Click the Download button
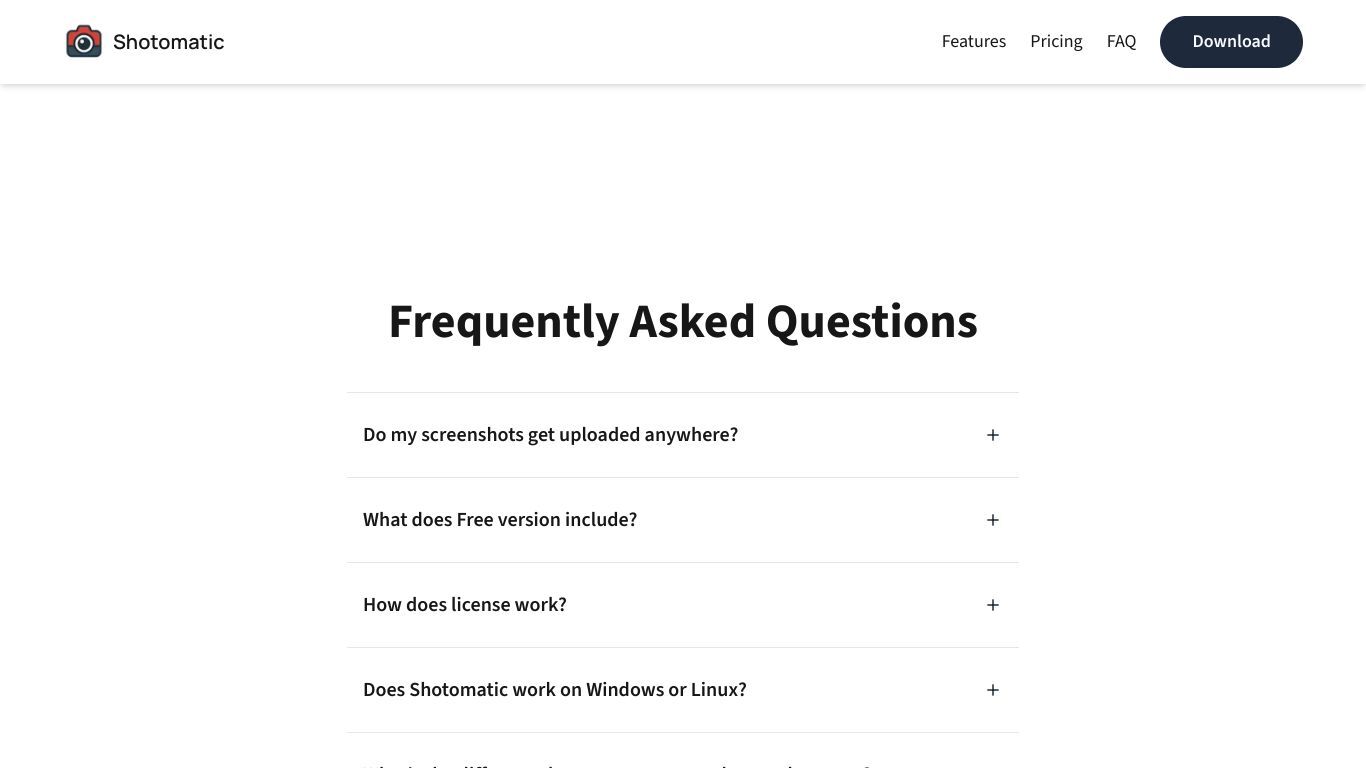This screenshot has height=768, width=1366. tap(1231, 42)
